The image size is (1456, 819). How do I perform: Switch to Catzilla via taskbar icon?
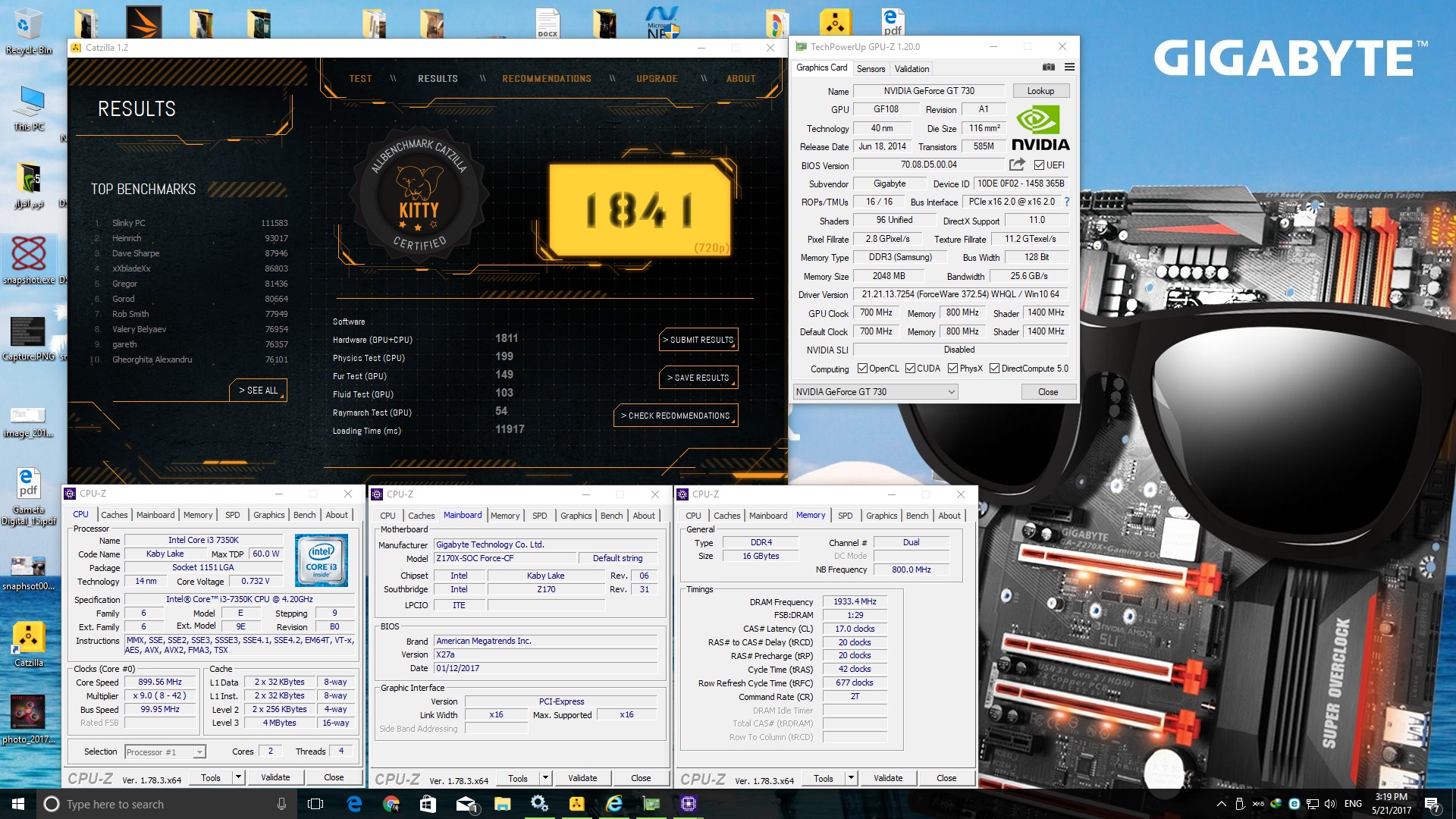coord(576,804)
